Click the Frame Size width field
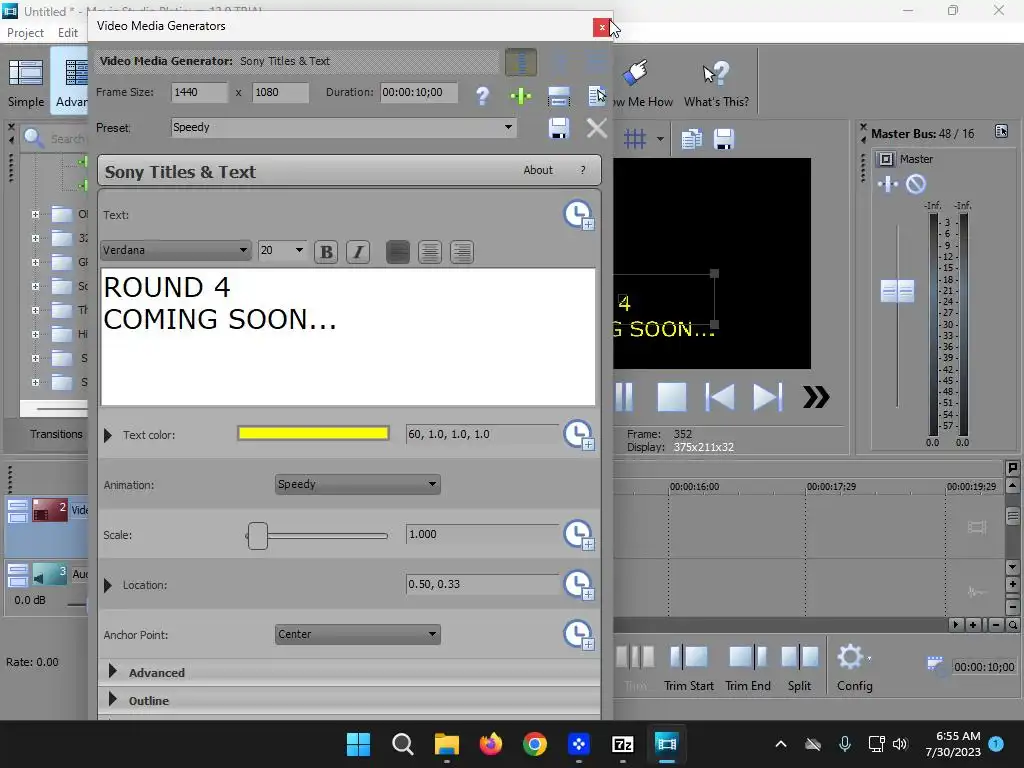 pyautogui.click(x=200, y=92)
